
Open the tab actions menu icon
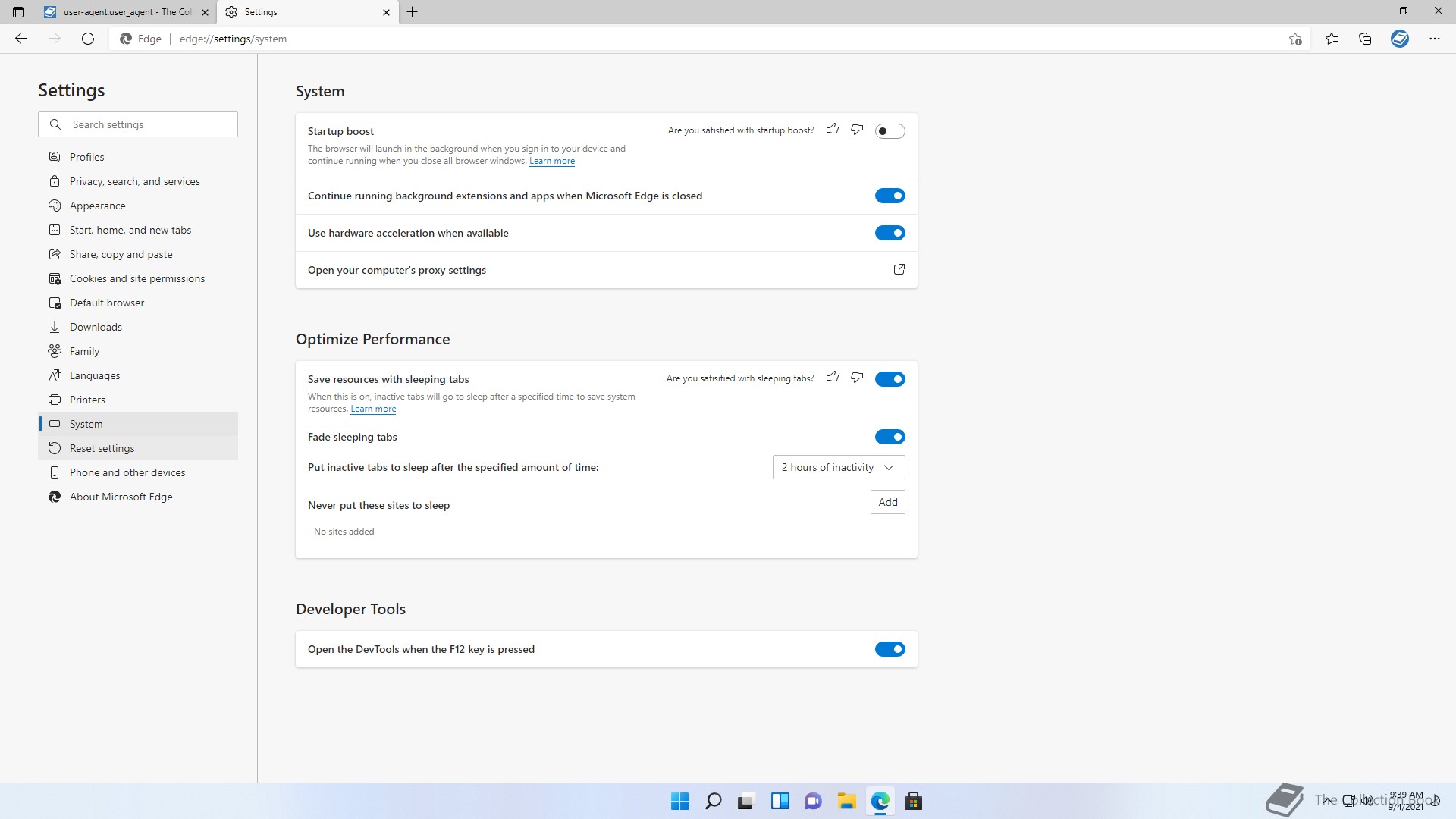[x=18, y=12]
